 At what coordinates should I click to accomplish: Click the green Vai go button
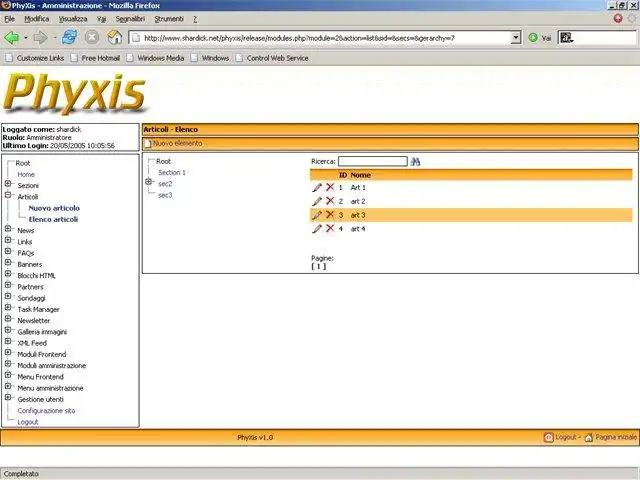[533, 38]
